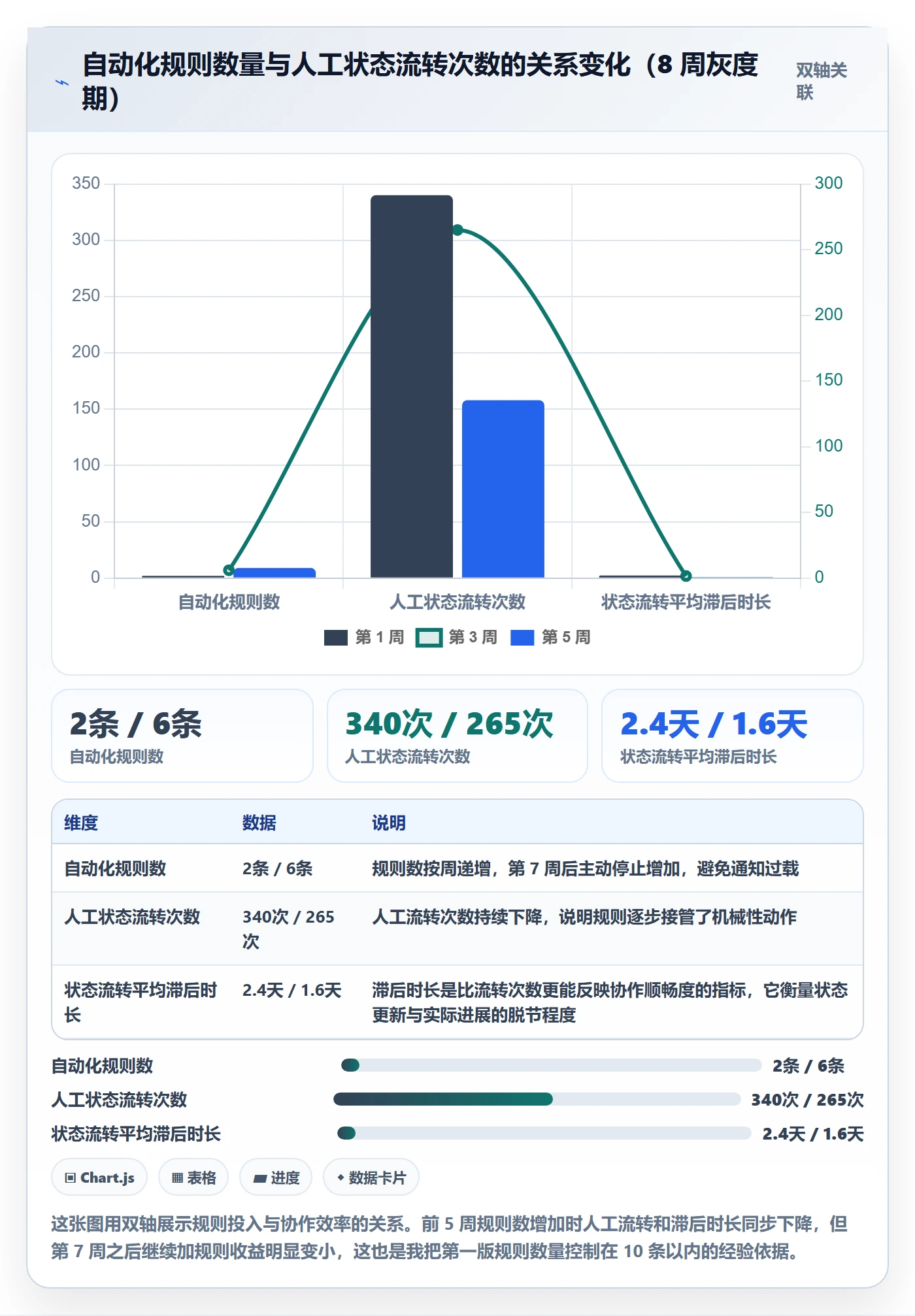This screenshot has height=1316, width=915.
Task: Select the 进度 tag chip
Action: 276,1177
